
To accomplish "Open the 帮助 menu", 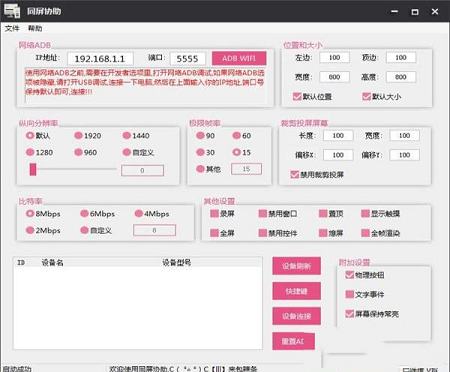I will (x=35, y=28).
